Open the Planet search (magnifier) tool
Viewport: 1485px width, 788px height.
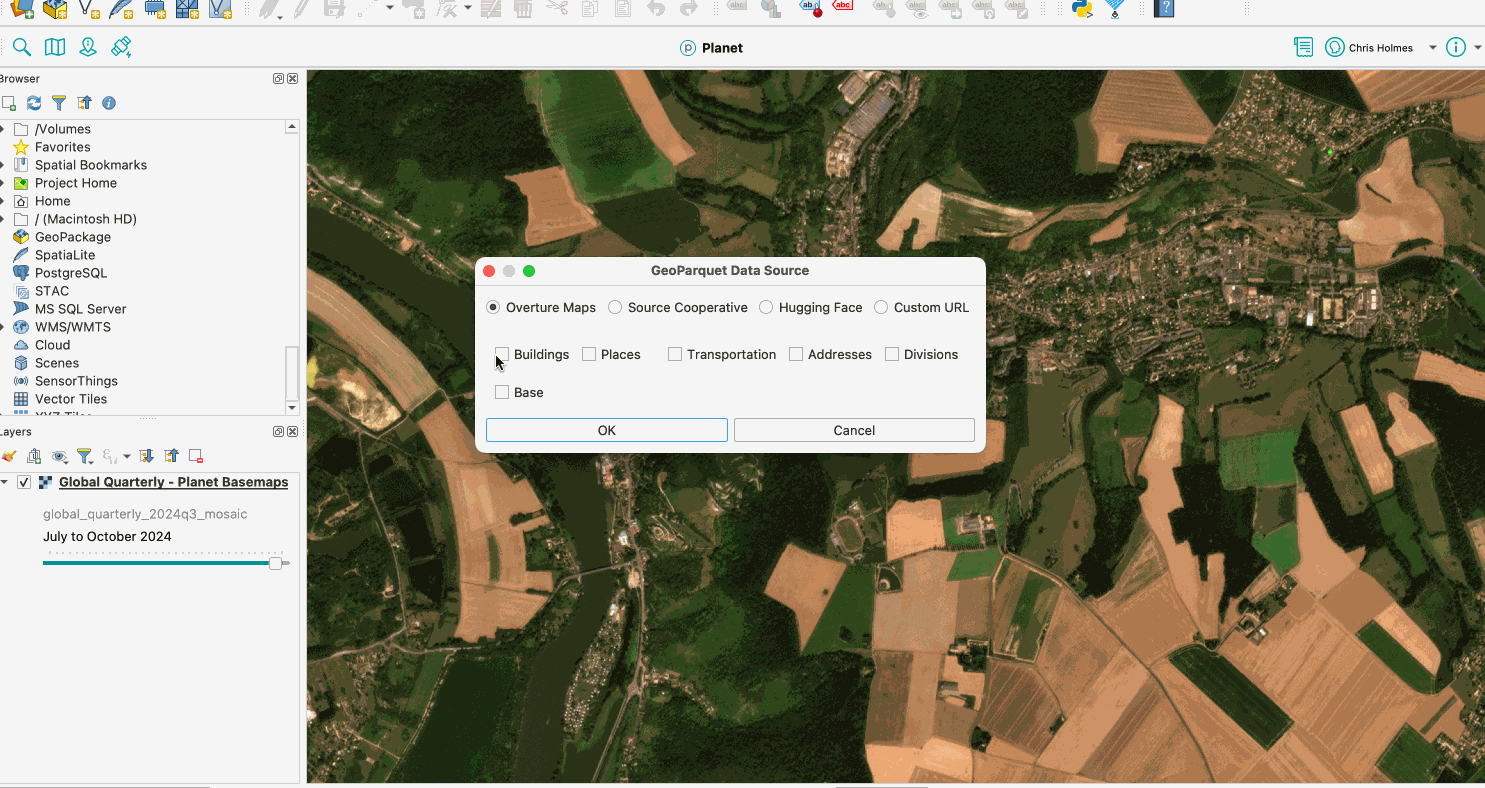tap(22, 47)
